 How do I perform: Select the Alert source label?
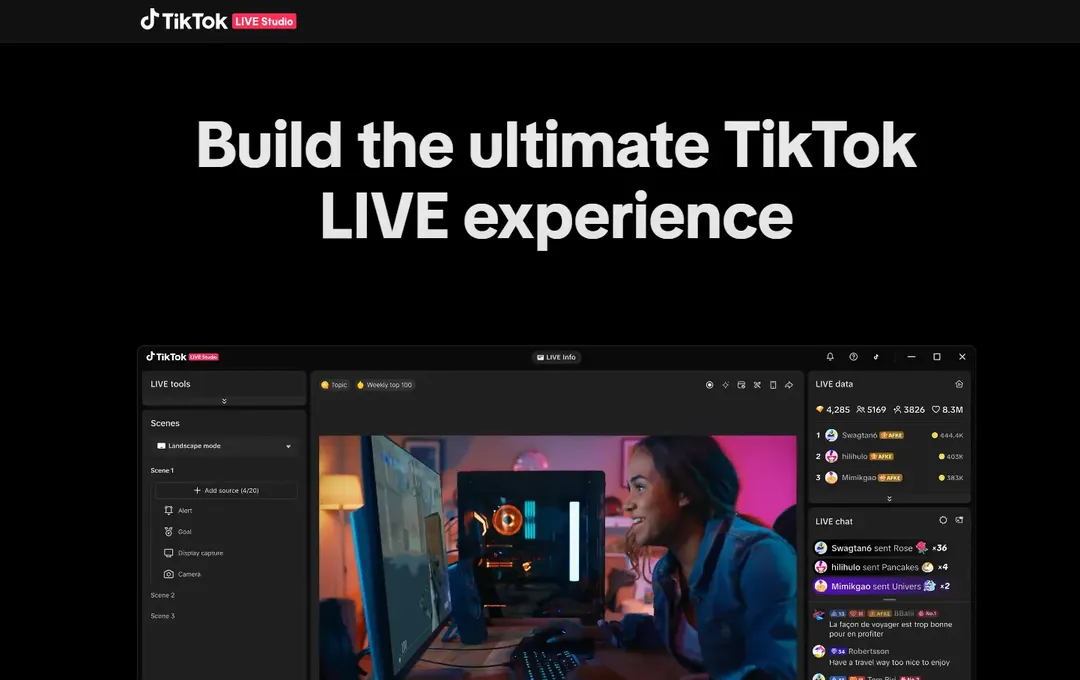point(185,511)
